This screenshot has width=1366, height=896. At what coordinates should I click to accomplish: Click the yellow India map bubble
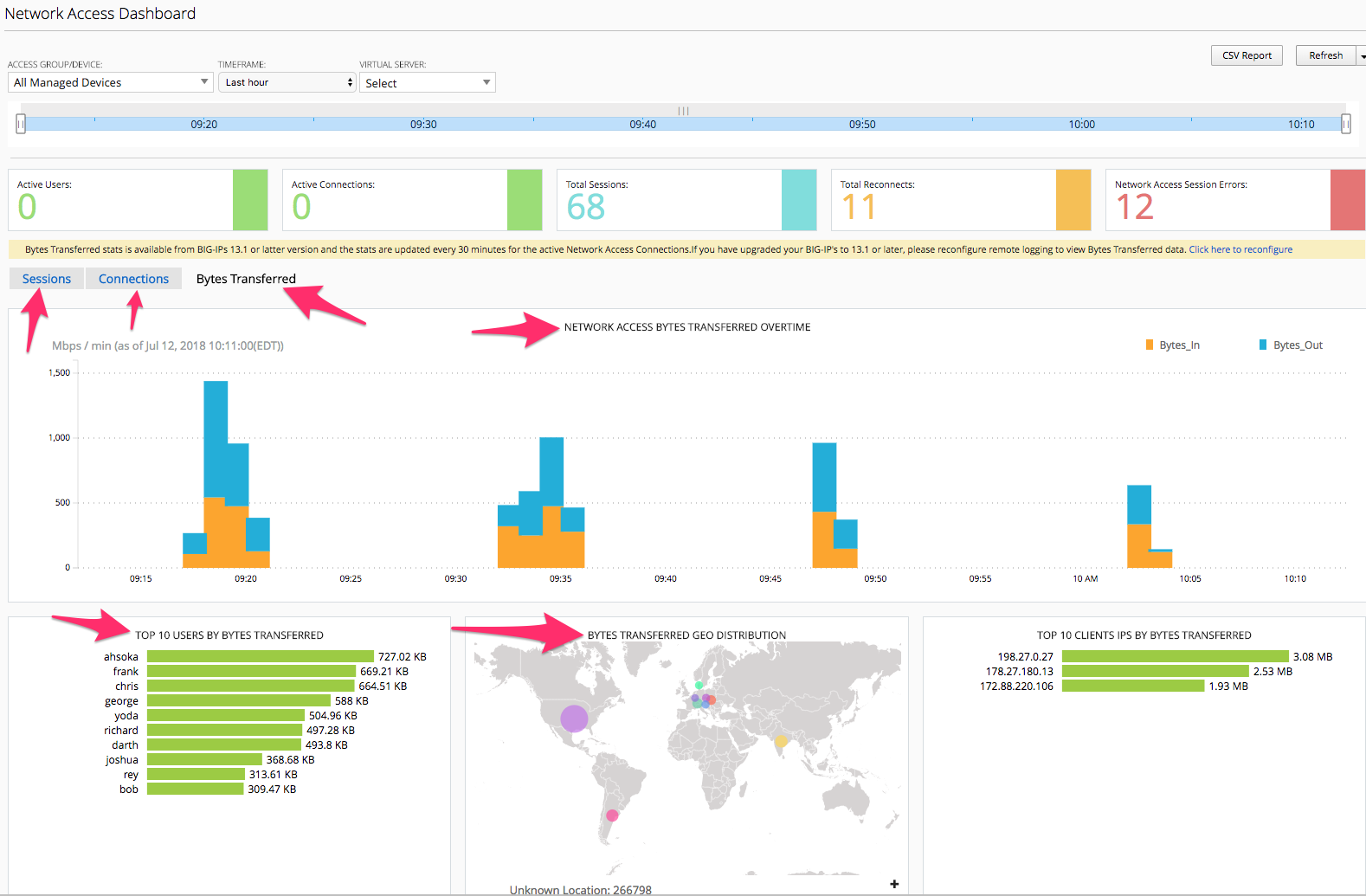[781, 741]
